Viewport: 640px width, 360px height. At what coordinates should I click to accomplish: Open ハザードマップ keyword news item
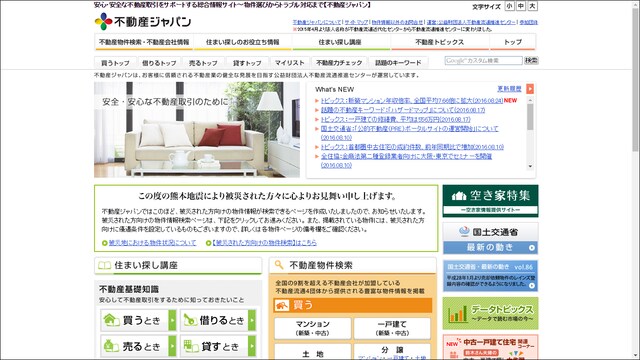pyautogui.click(x=403, y=110)
